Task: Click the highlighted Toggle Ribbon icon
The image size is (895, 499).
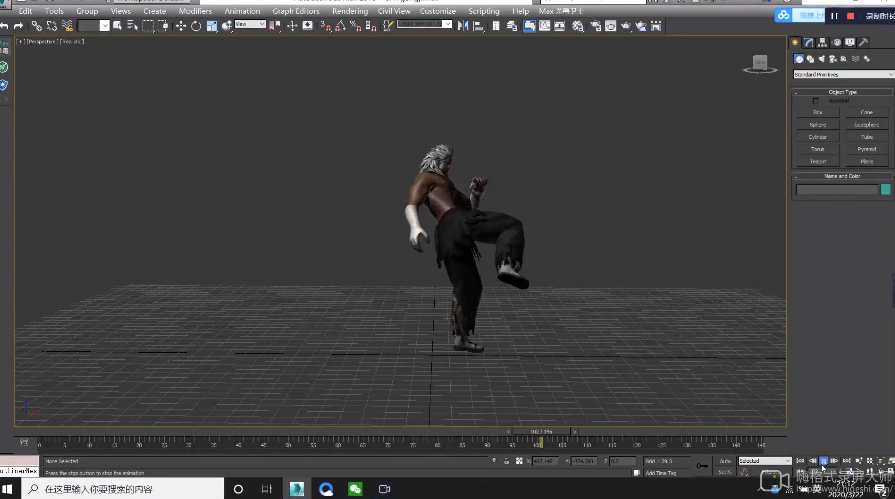Action: (529, 26)
